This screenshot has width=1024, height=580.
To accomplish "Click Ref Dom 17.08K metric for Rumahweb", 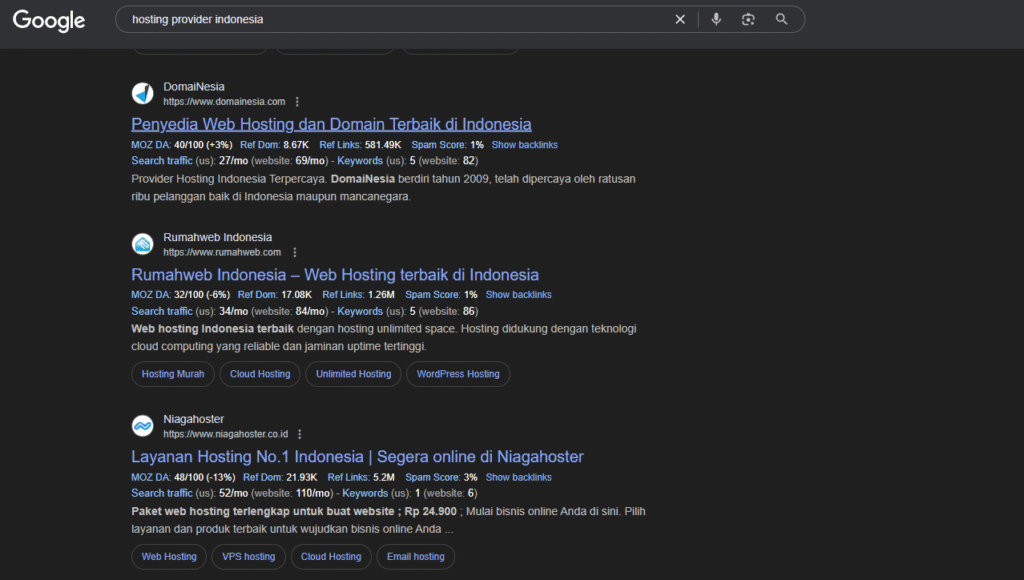I will [275, 295].
